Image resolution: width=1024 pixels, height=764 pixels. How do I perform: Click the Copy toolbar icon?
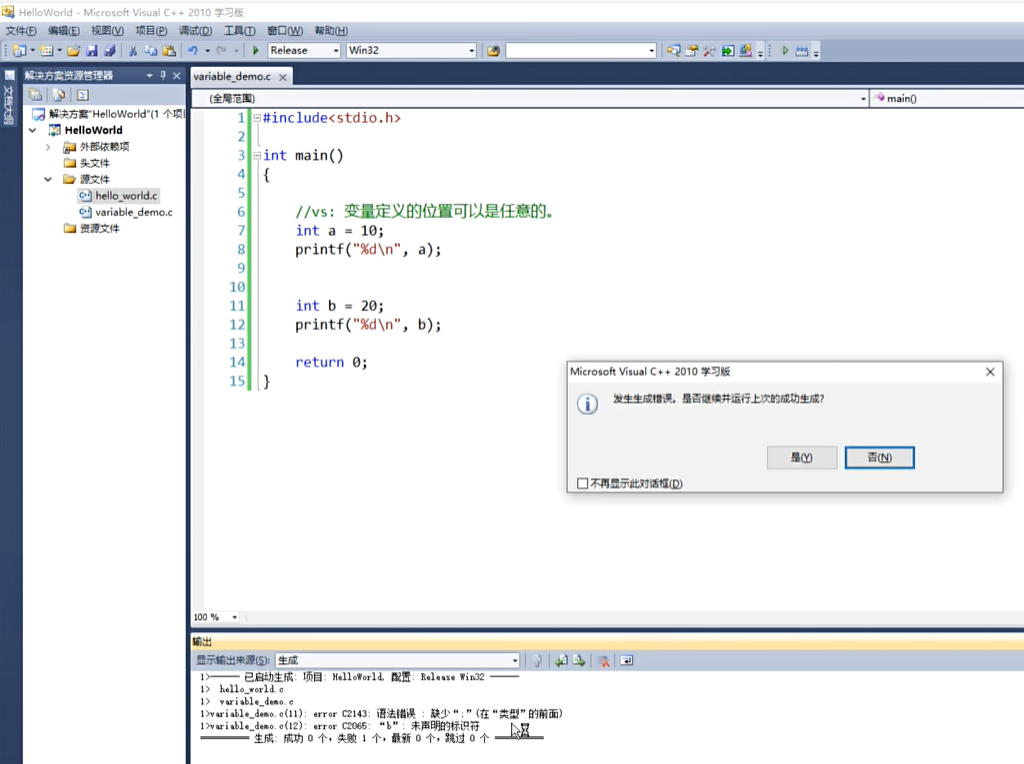(151, 50)
